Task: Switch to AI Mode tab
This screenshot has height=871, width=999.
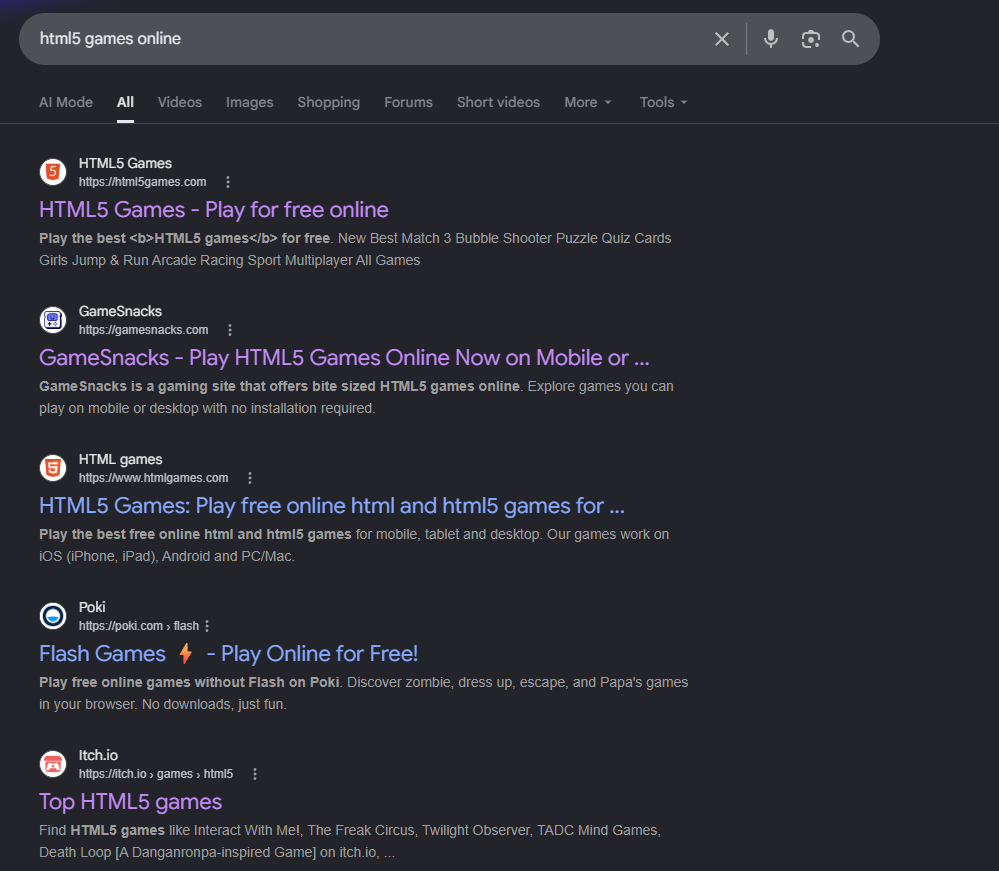Action: (x=66, y=102)
